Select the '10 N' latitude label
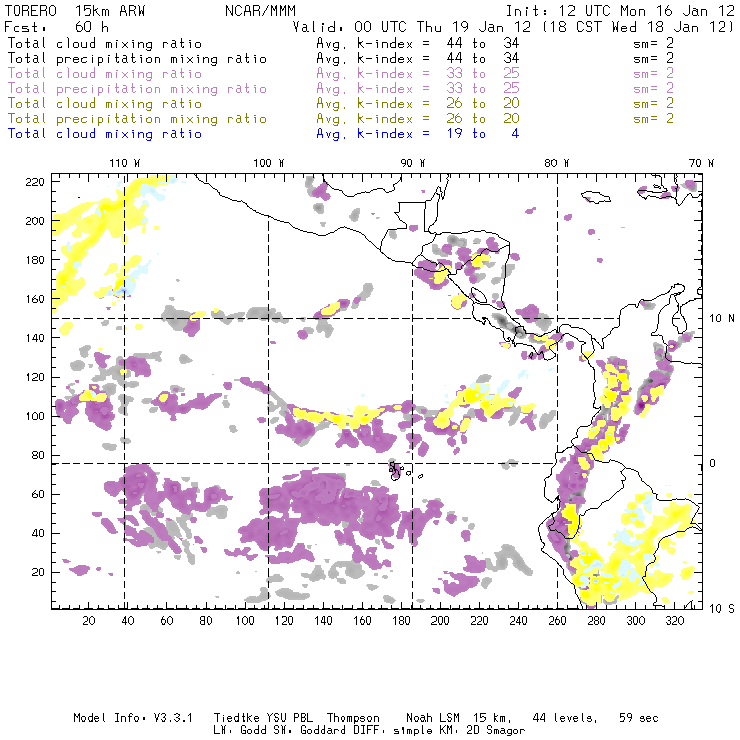Viewport: 740px width, 740px height. [722, 319]
